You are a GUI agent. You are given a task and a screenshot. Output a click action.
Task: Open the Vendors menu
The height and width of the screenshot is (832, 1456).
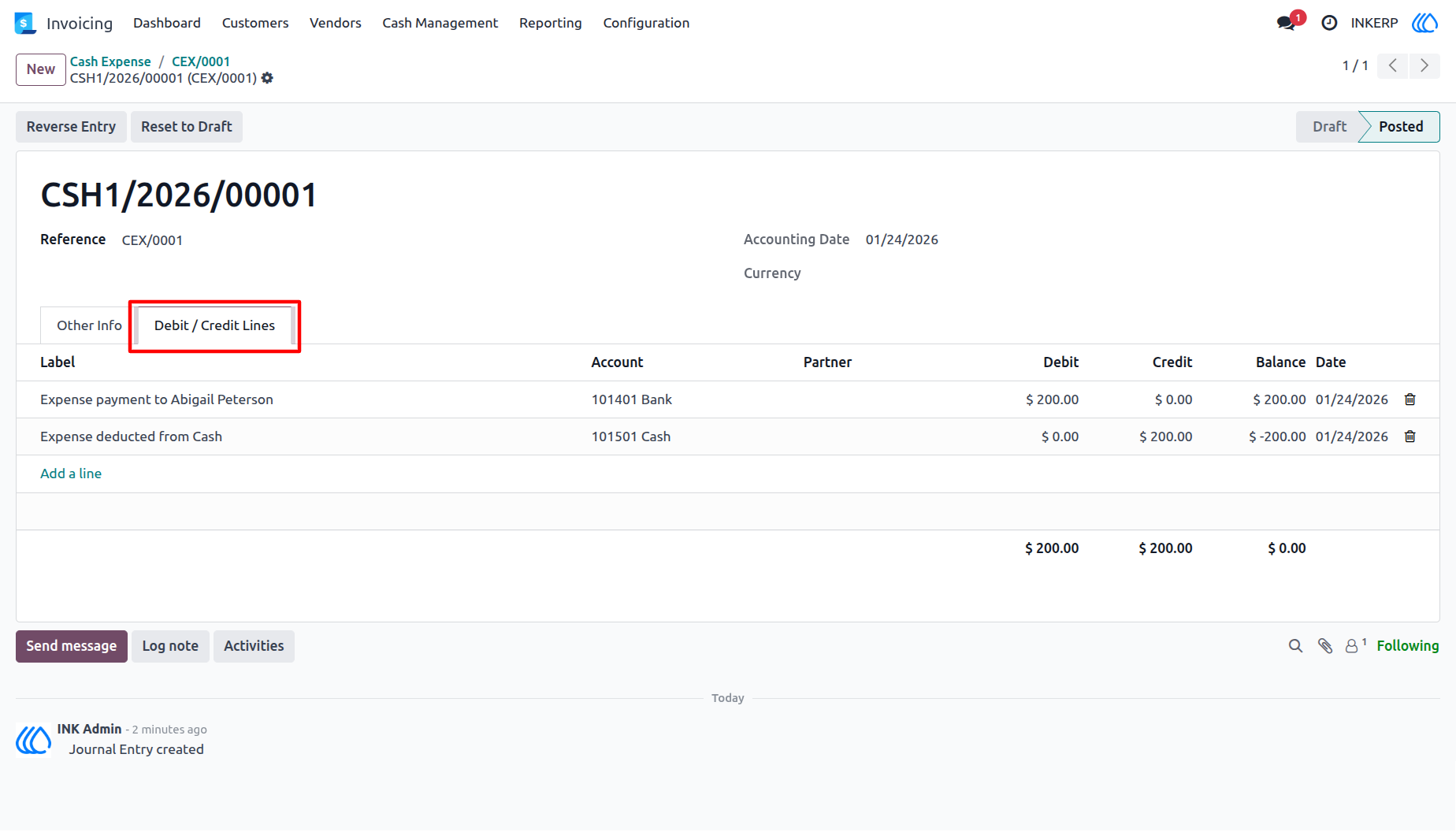(336, 23)
